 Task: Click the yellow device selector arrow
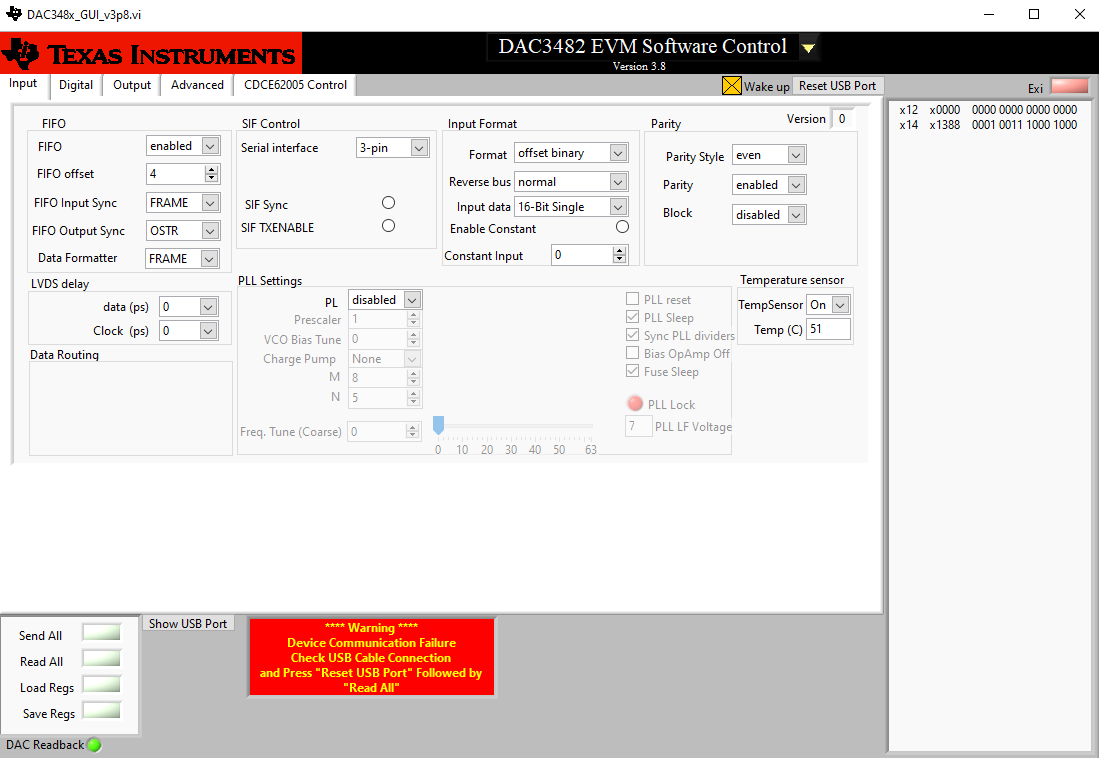tap(808, 48)
